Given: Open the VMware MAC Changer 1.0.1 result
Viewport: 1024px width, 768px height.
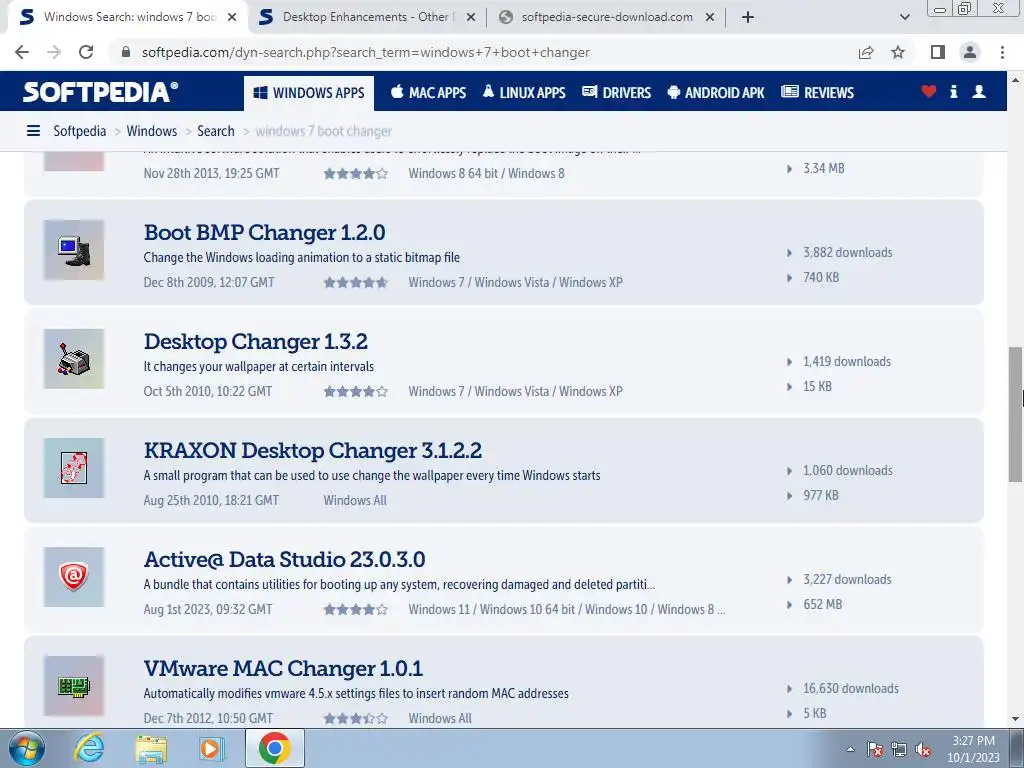Looking at the screenshot, I should pos(283,669).
